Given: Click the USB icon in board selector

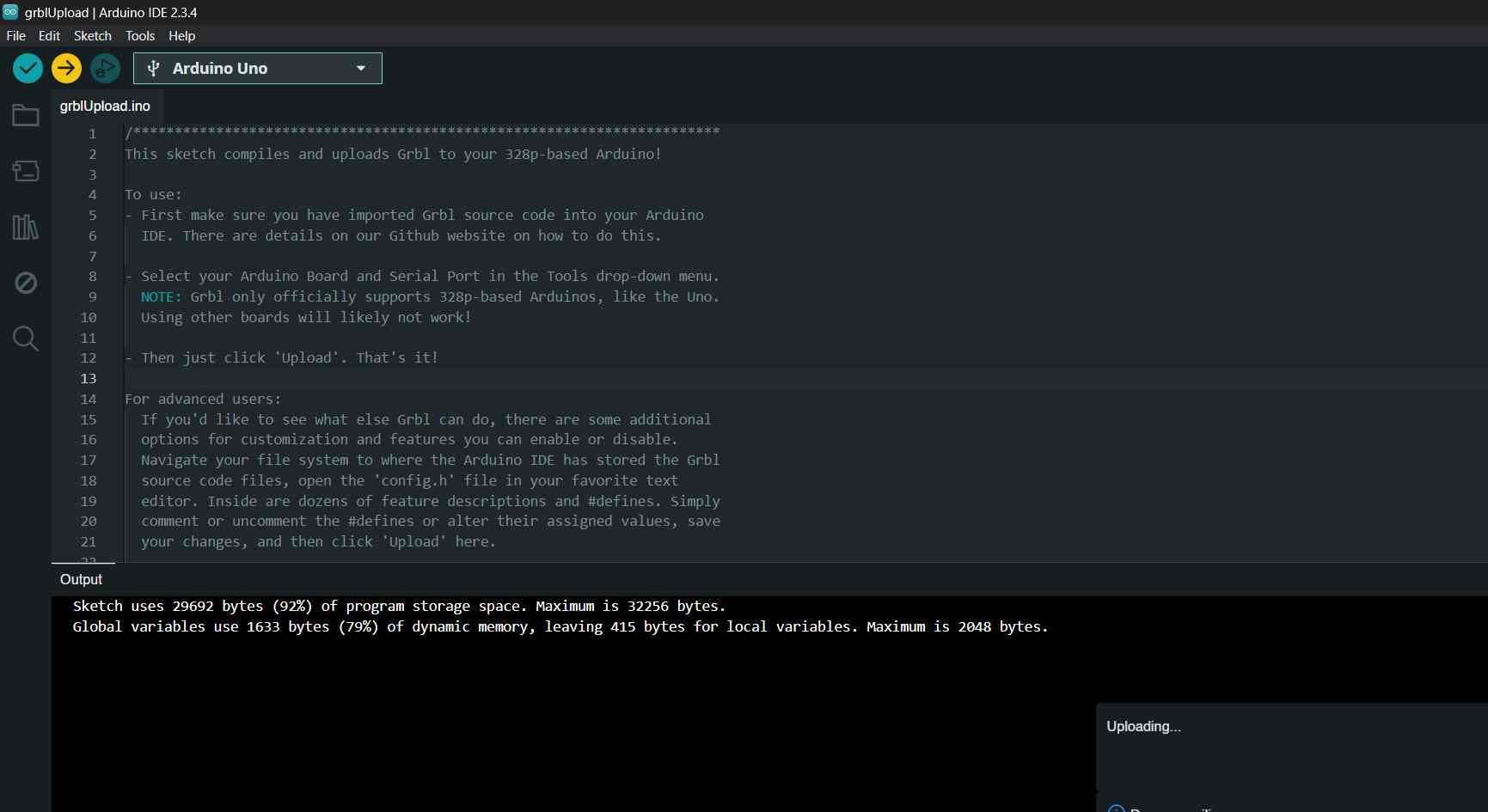Looking at the screenshot, I should [x=154, y=69].
